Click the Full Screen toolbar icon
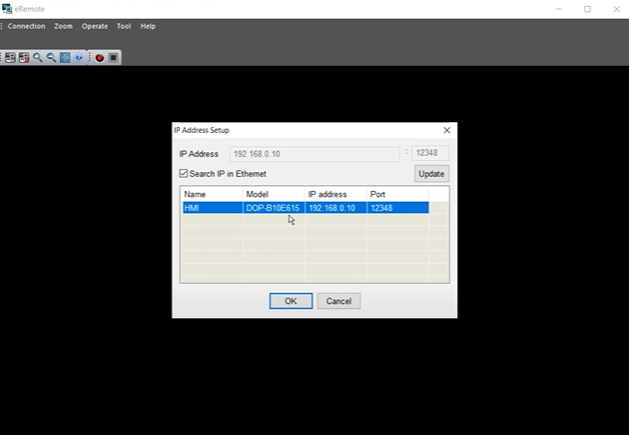This screenshot has width=629, height=435. coord(65,58)
